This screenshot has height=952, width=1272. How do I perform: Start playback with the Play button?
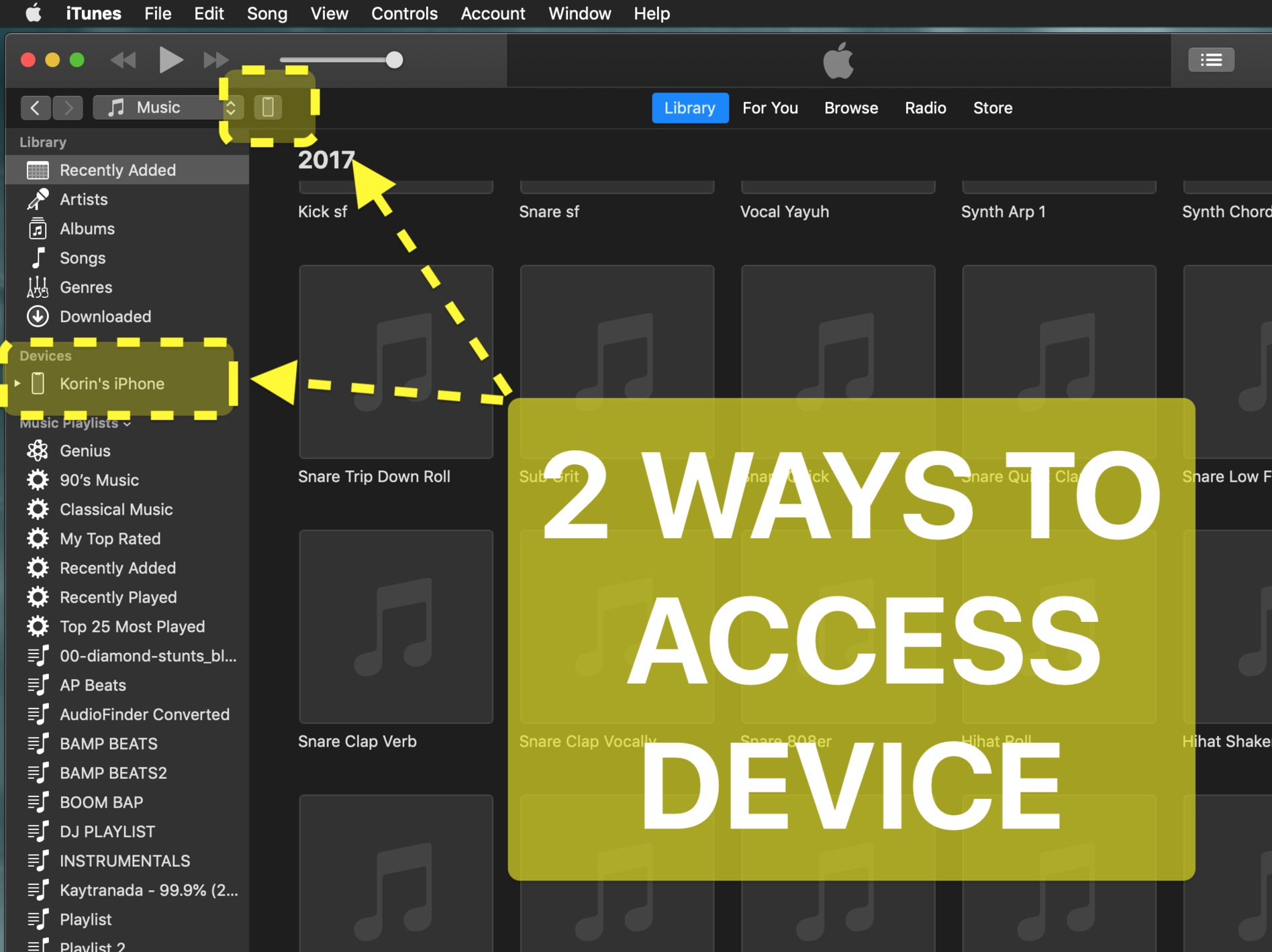pyautogui.click(x=170, y=60)
